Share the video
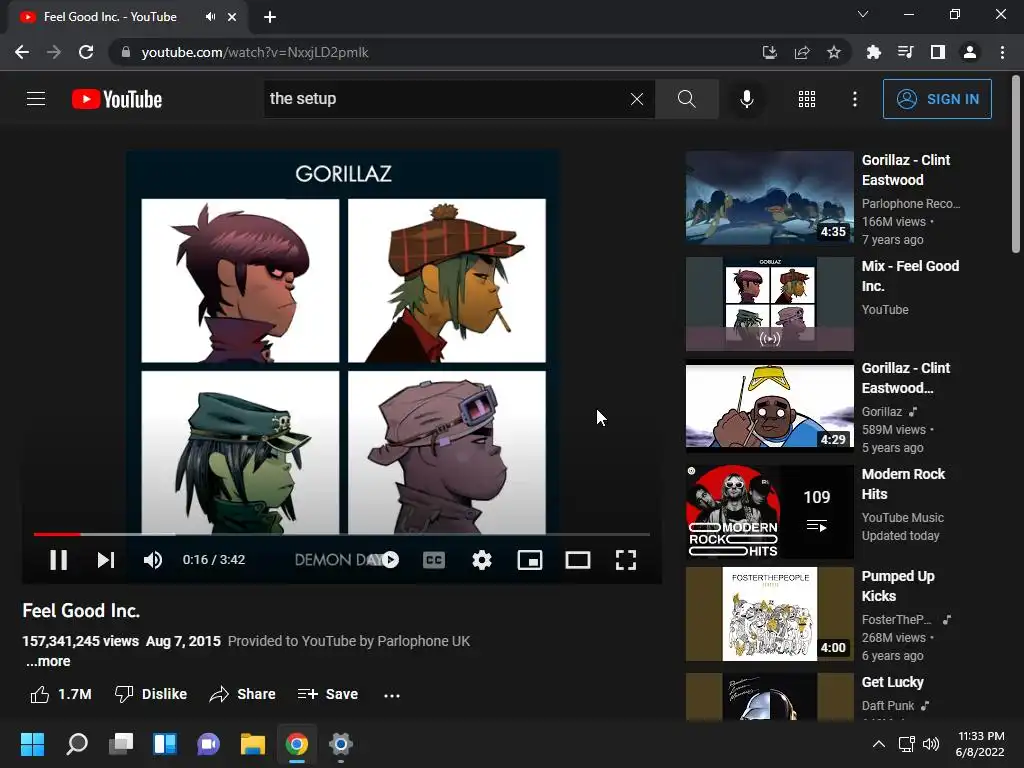Screen dimensions: 1024x768 pyautogui.click(x=242, y=694)
